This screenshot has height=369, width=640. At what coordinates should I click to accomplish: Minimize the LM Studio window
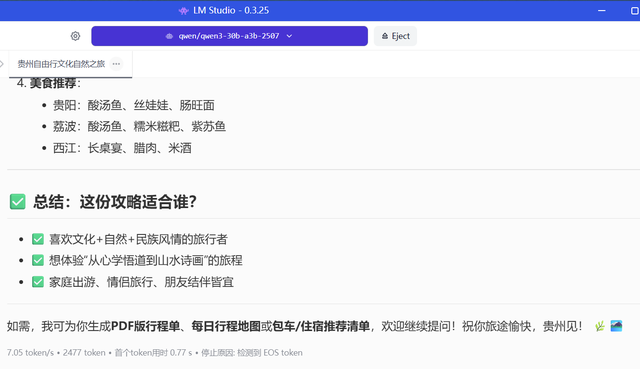[602, 11]
